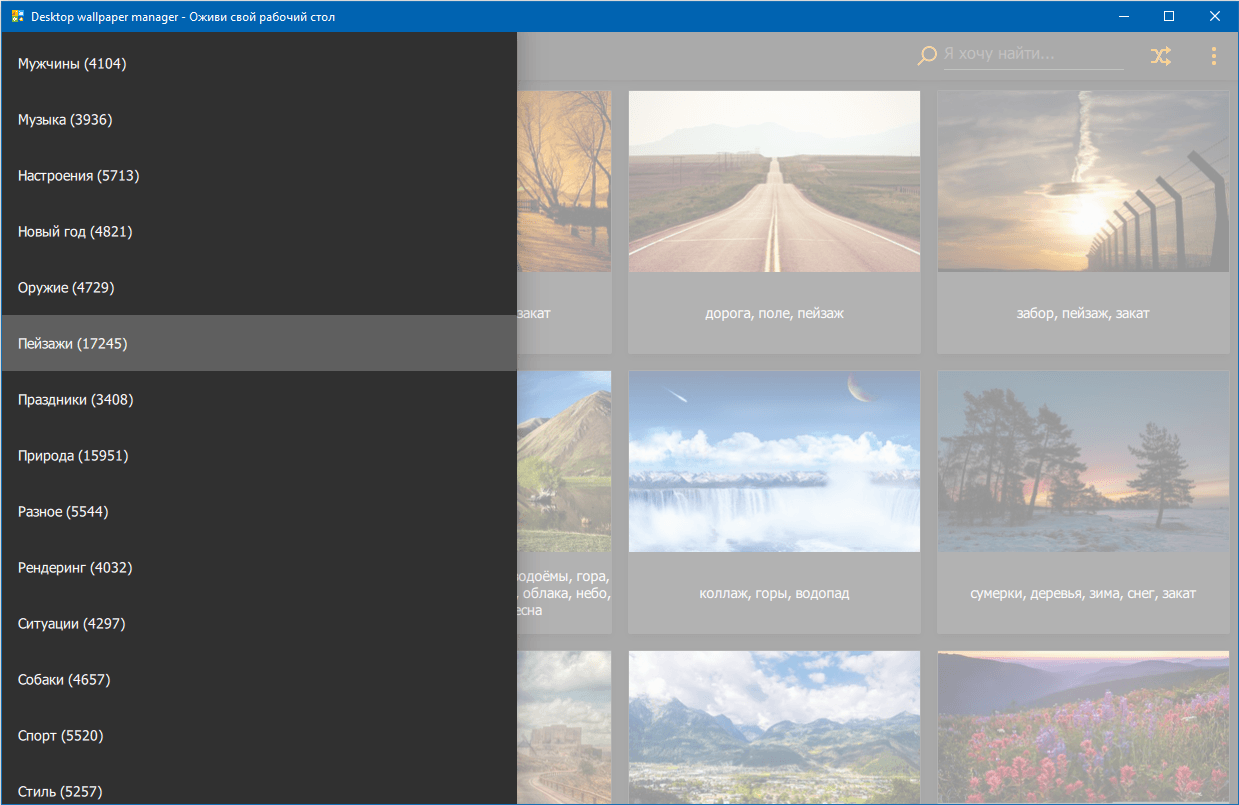1239x805 pixels.
Task: Click the 'коллаж, горы, водопад' caption
Action: (774, 593)
